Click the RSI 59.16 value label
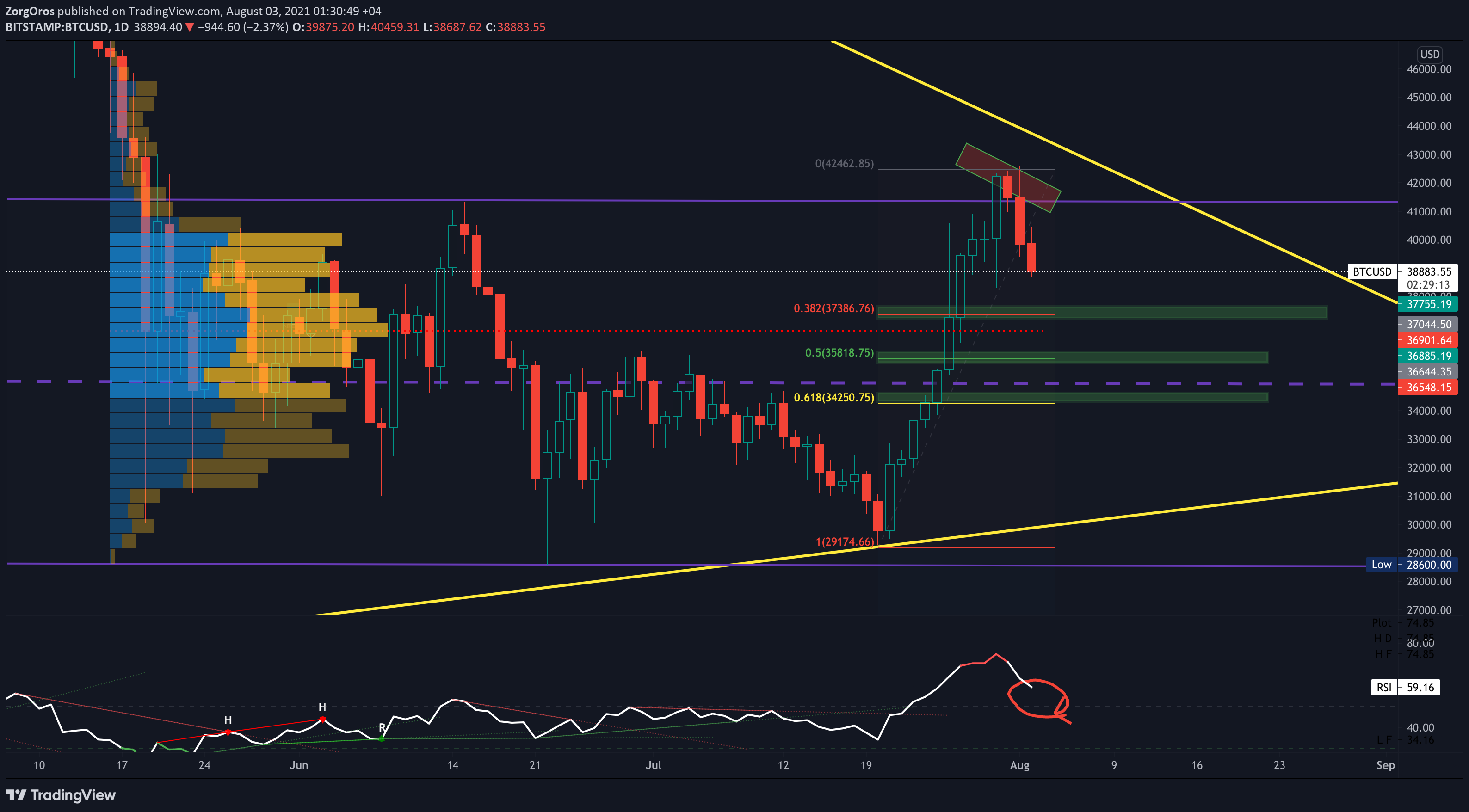This screenshot has height=812, width=1469. coord(1405,687)
